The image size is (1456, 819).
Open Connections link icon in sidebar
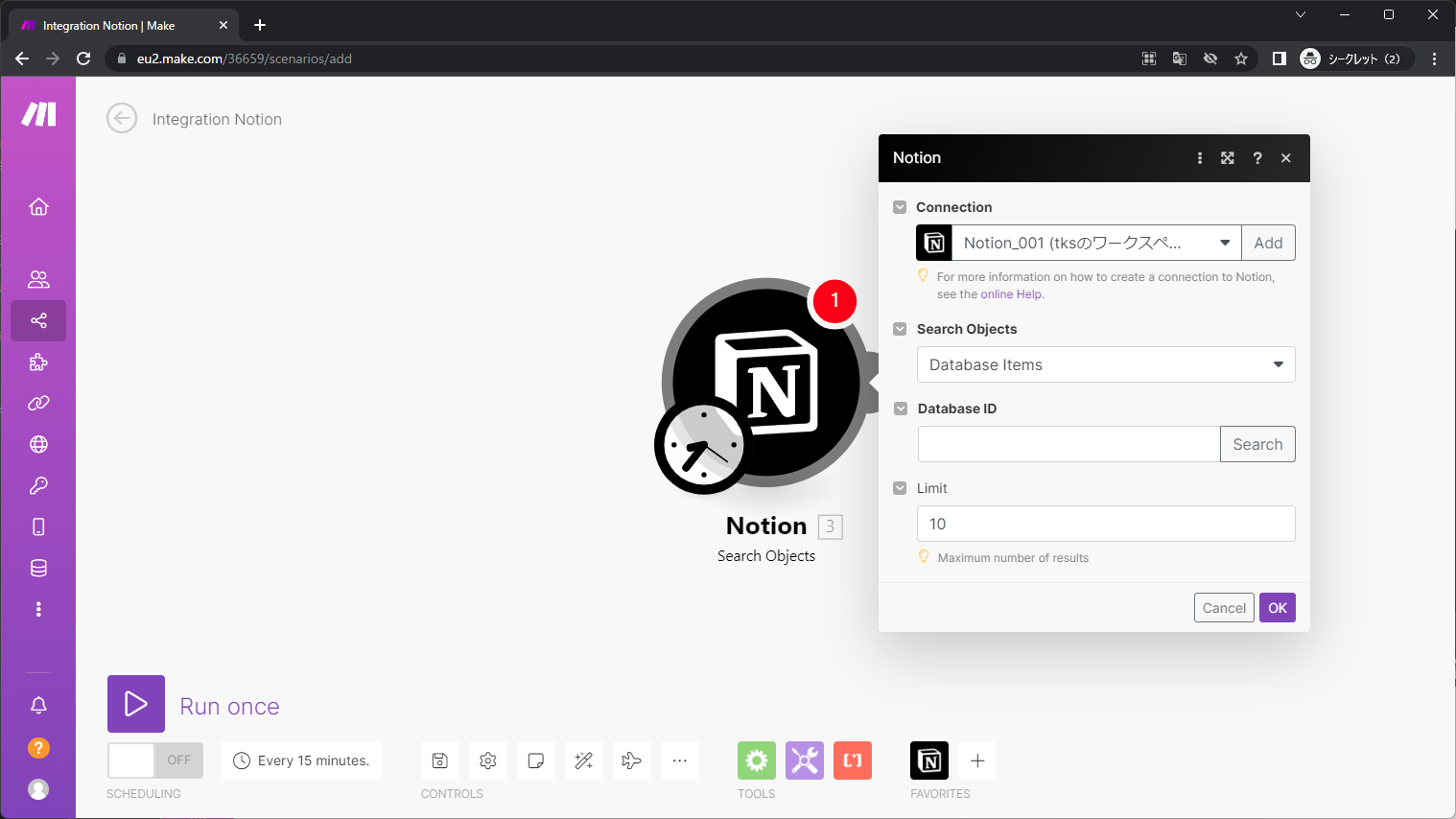tap(38, 403)
